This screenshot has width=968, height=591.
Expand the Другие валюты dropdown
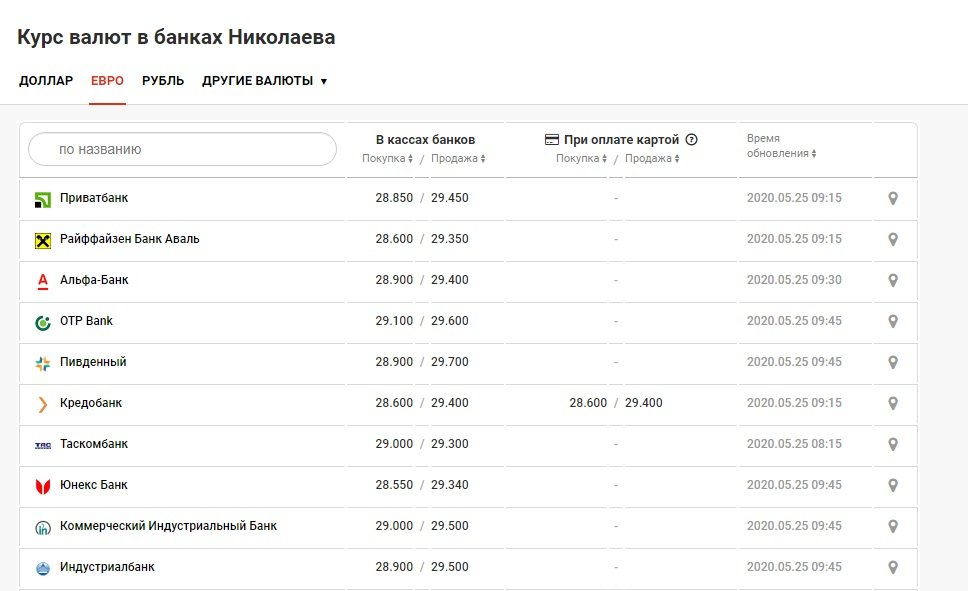pyautogui.click(x=264, y=81)
